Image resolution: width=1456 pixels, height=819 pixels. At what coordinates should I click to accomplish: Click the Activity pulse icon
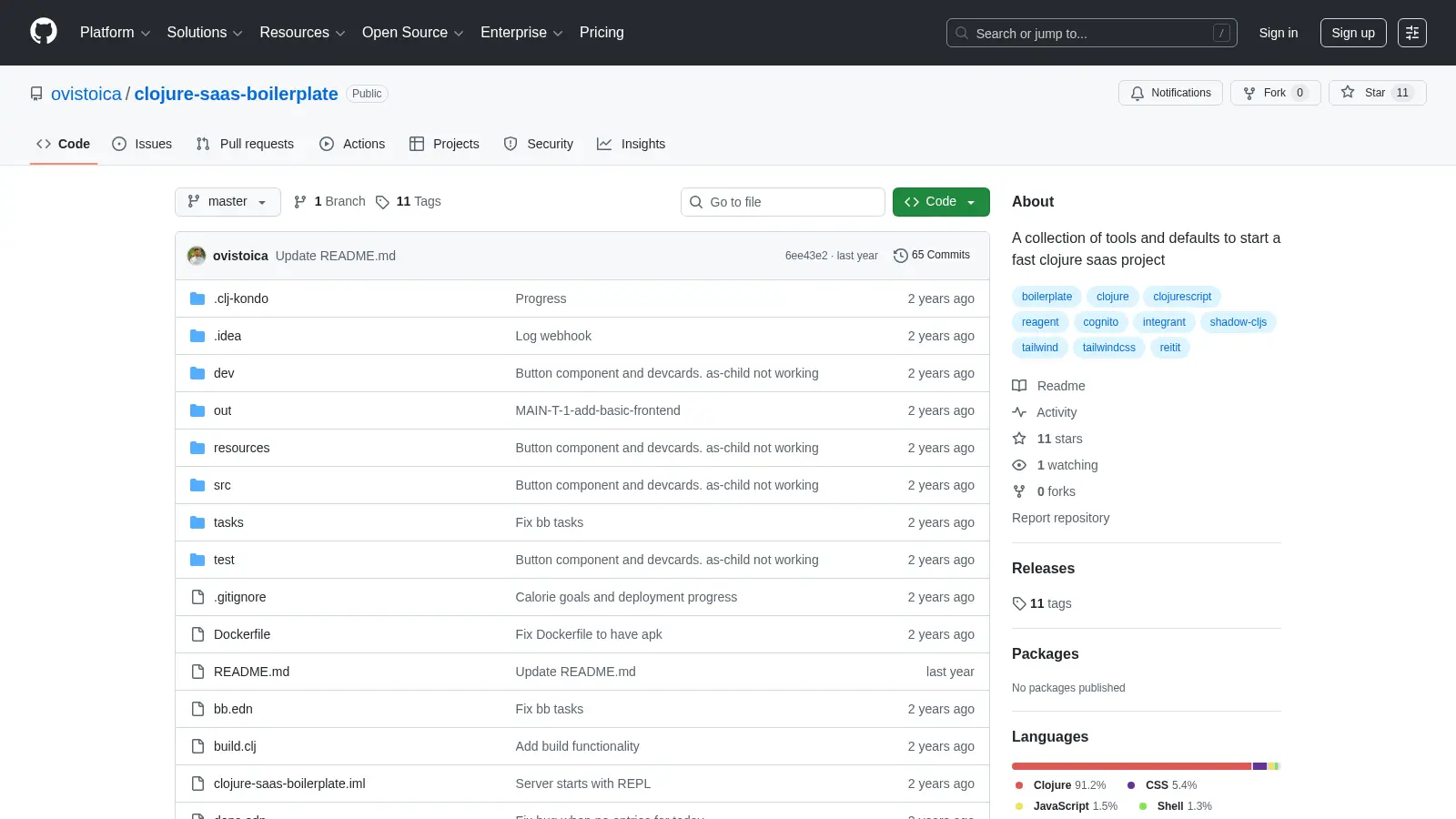point(1019,412)
